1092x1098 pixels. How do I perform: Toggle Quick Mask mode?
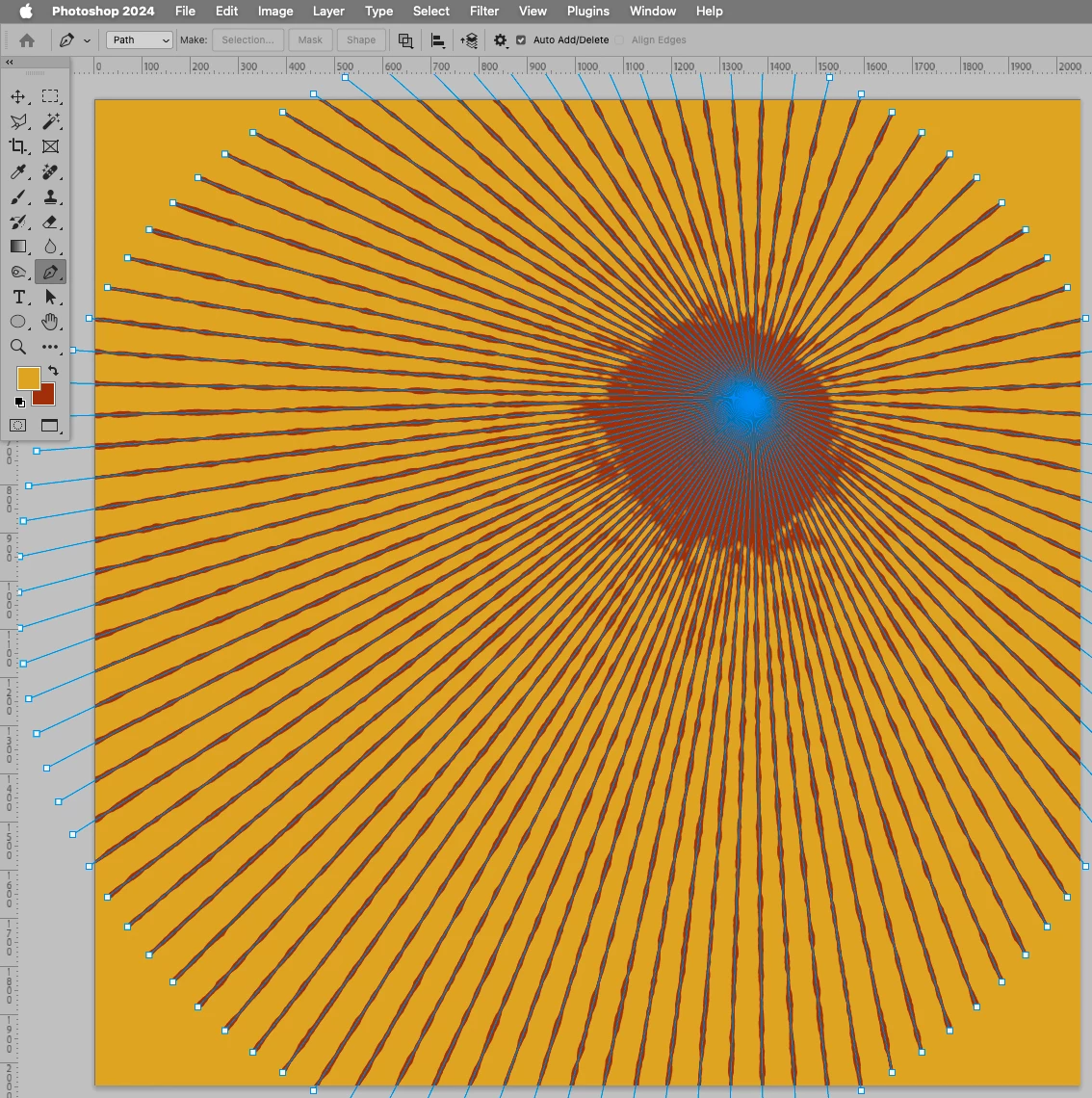tap(18, 425)
